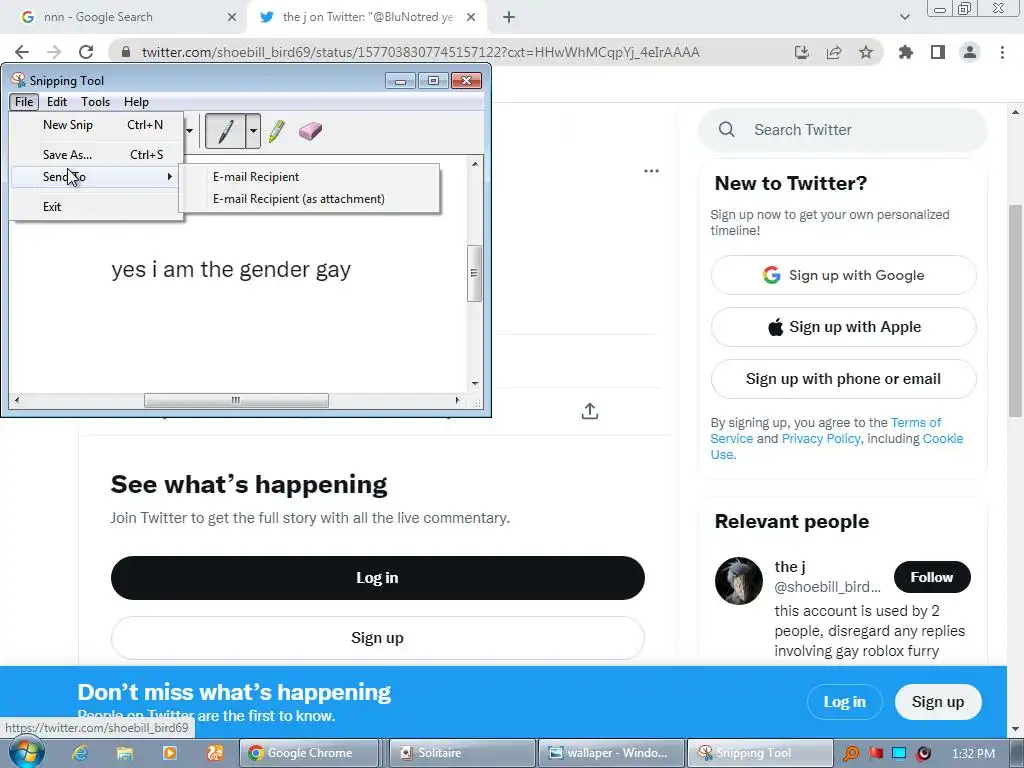This screenshot has height=768, width=1024.
Task: Open a new Chrome tab
Action: click(509, 18)
